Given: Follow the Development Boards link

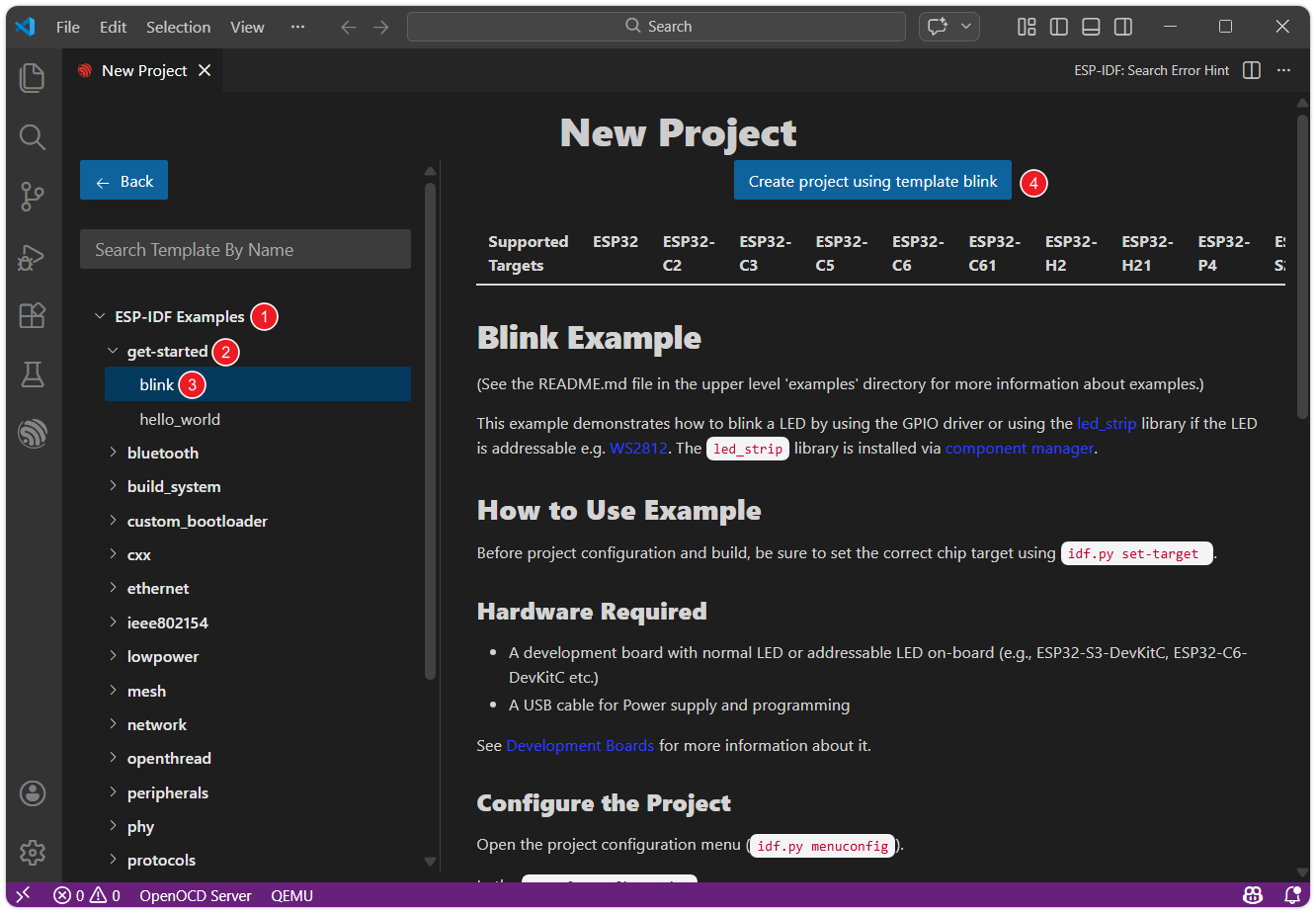Looking at the screenshot, I should coord(580,745).
